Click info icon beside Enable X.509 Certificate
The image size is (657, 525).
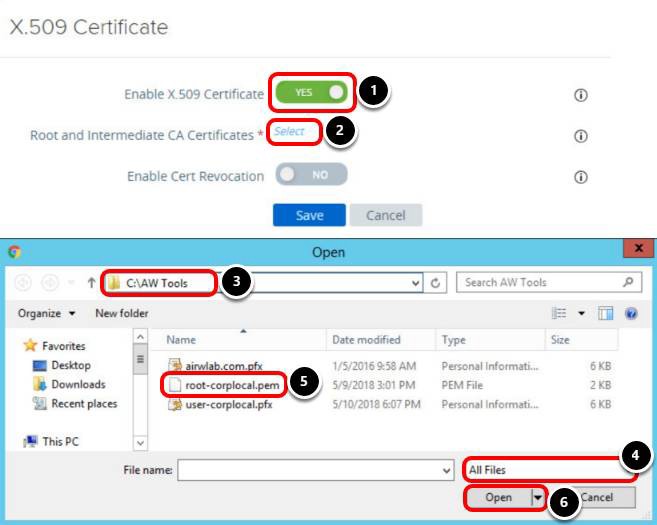(579, 95)
